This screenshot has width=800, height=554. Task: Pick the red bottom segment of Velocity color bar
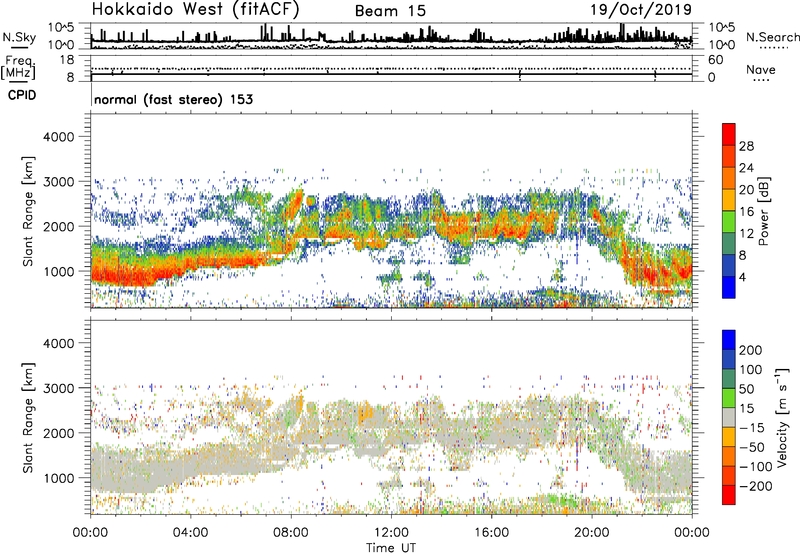729,495
